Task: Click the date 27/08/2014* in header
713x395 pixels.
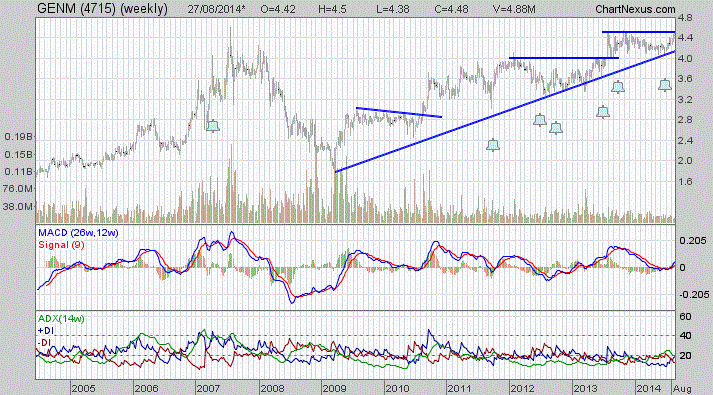Action: (x=216, y=9)
